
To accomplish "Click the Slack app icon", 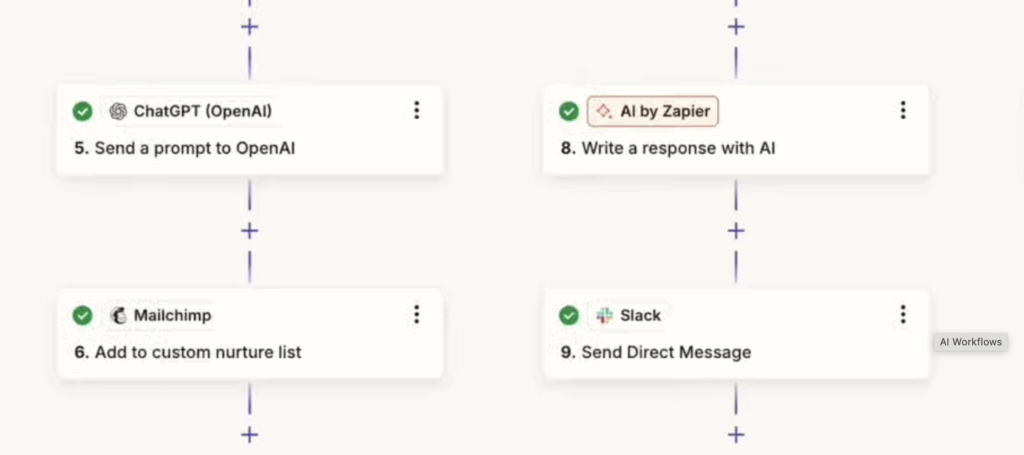I will [x=604, y=315].
